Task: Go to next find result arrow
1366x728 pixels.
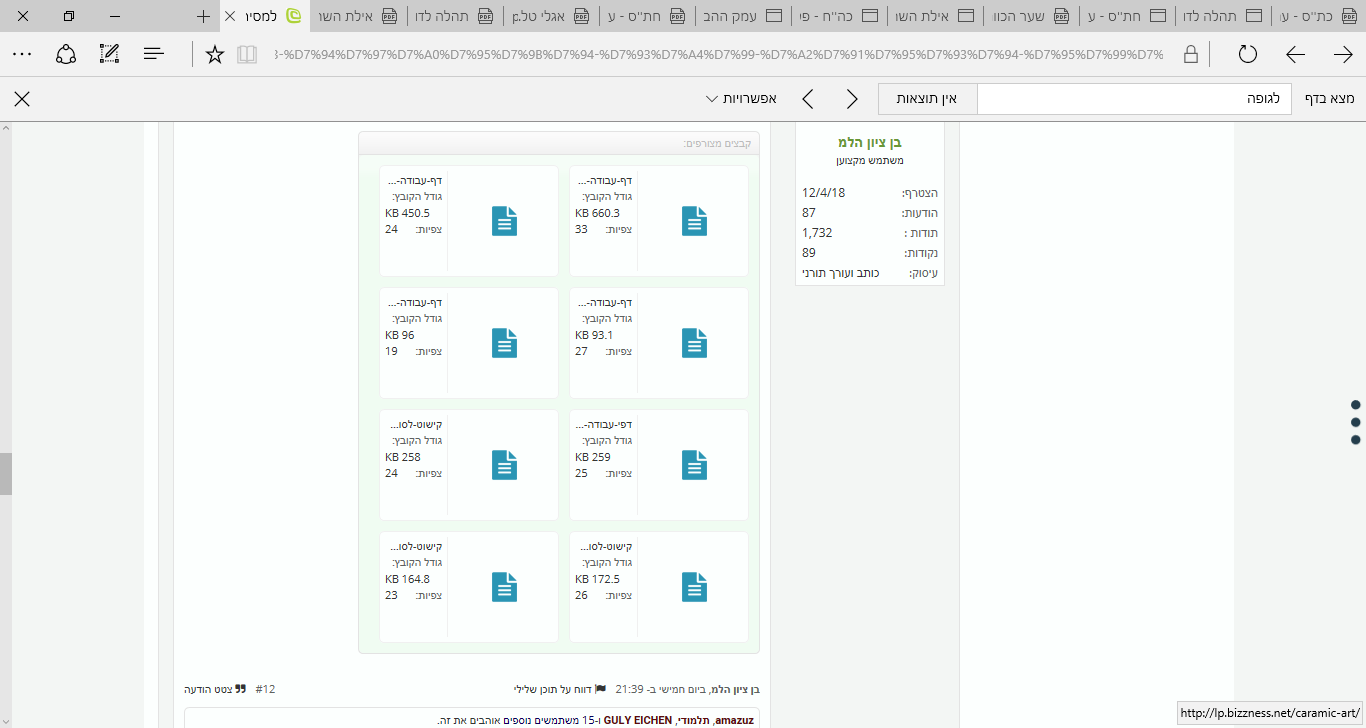Action: coord(807,99)
